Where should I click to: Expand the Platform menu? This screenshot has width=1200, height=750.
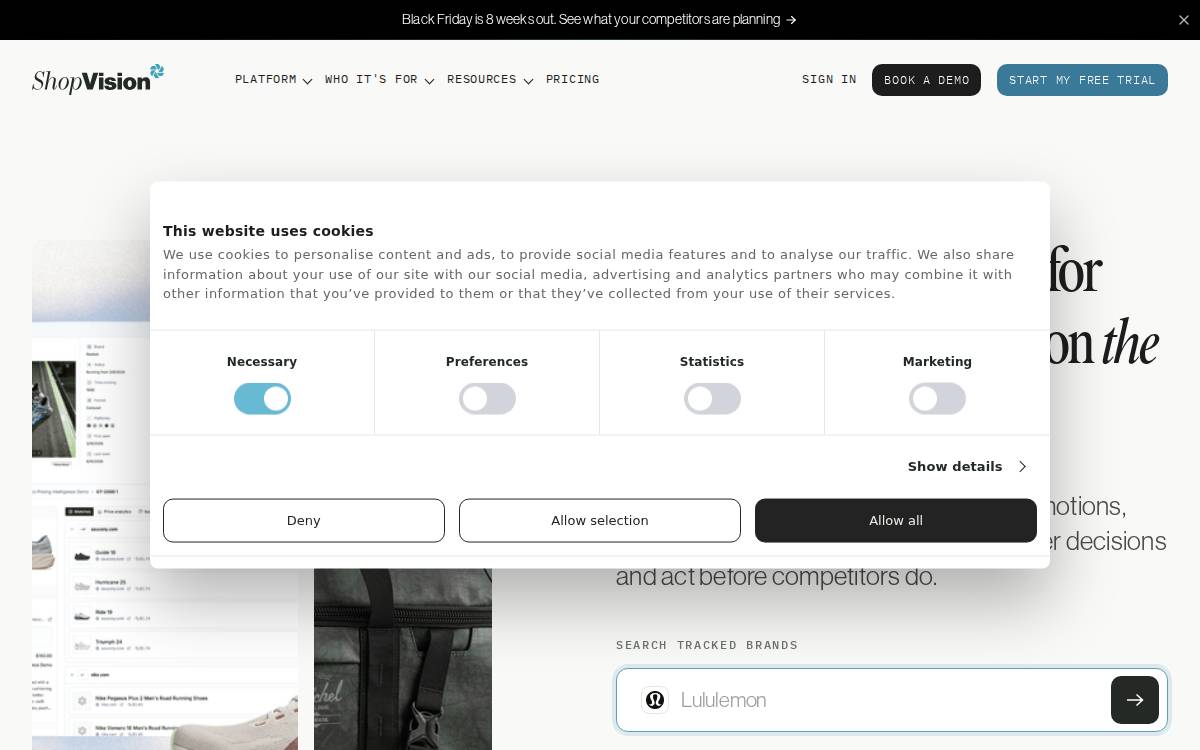click(x=273, y=80)
